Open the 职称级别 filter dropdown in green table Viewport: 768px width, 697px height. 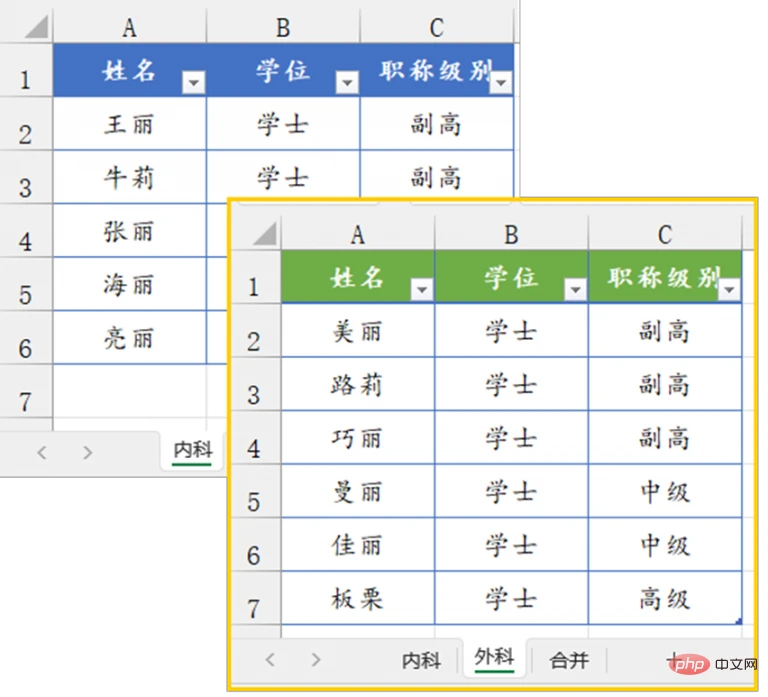click(729, 289)
